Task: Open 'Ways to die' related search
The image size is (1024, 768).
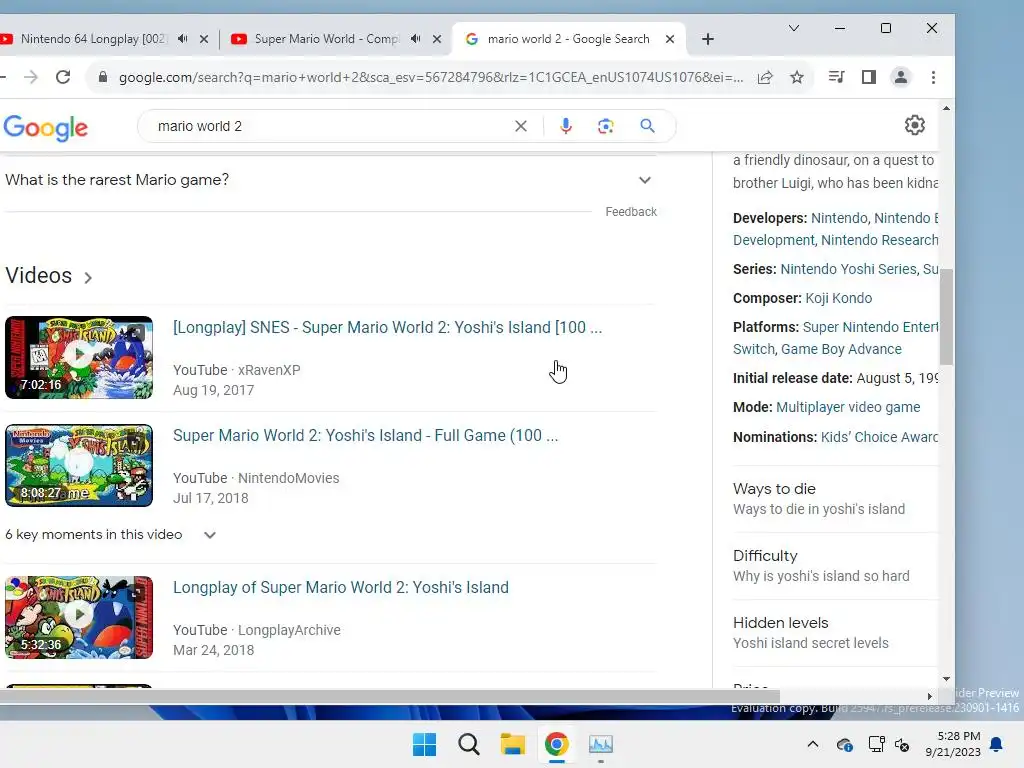Action: pyautogui.click(x=835, y=498)
